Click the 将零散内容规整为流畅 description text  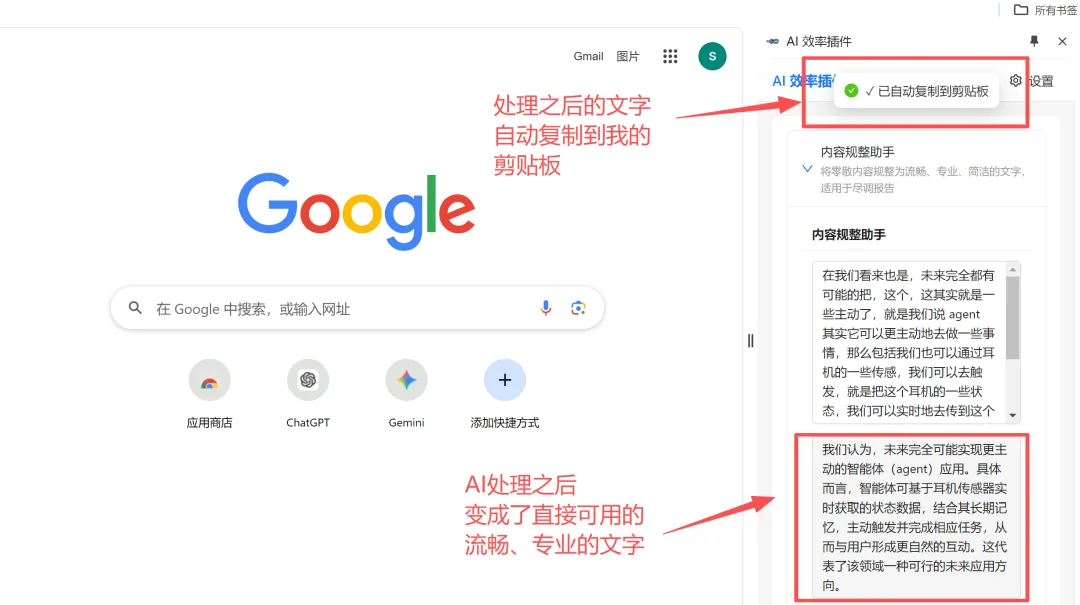click(923, 179)
